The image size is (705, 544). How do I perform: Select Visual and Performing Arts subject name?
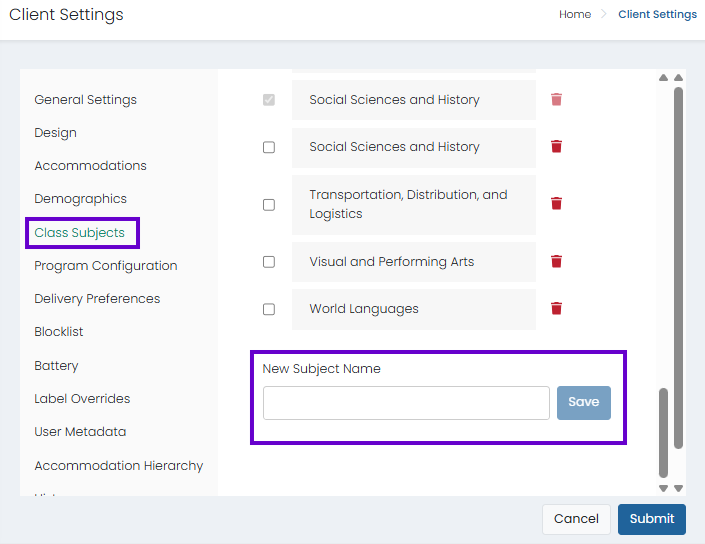click(x=414, y=262)
